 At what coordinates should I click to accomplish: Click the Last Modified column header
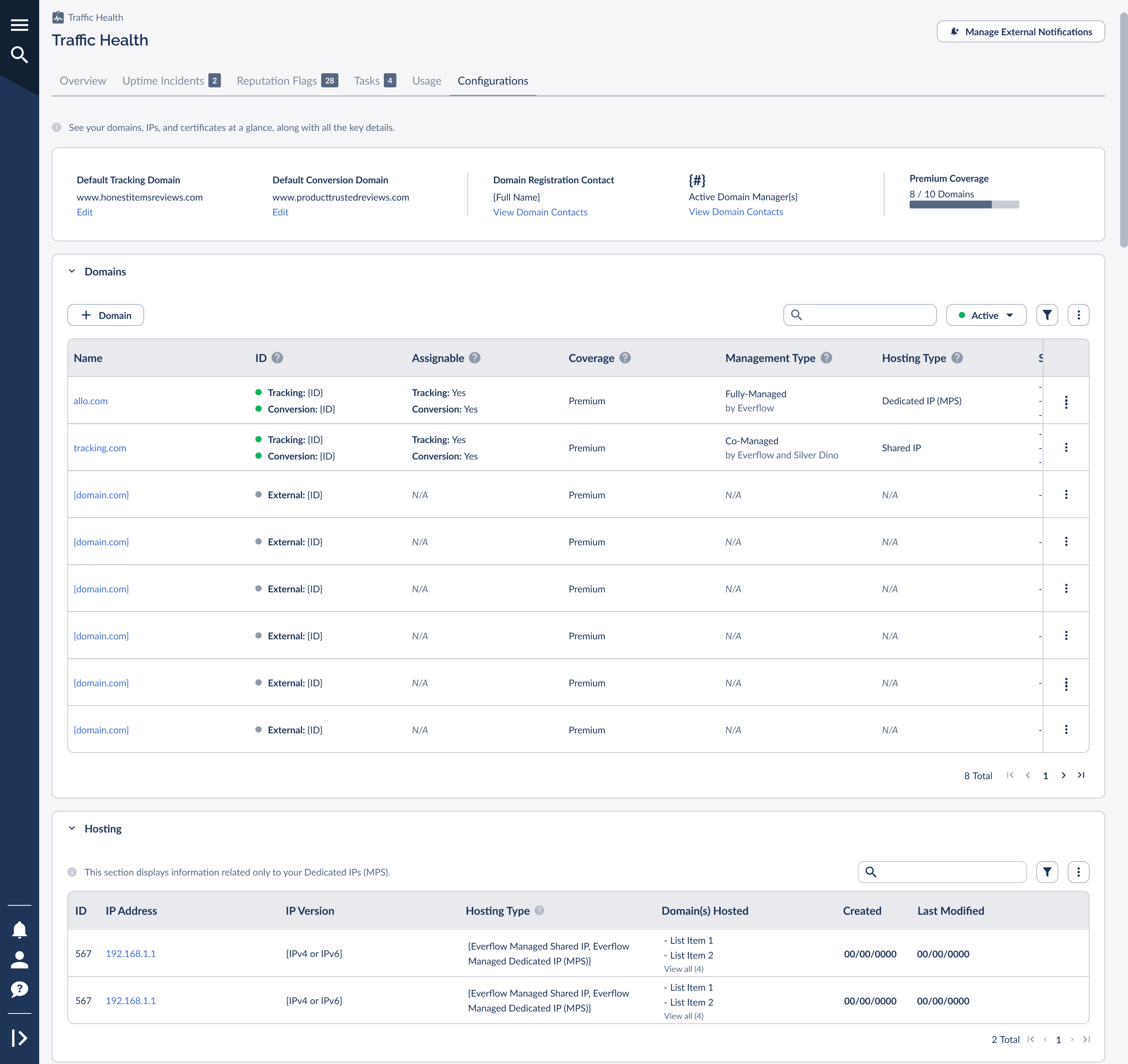point(951,911)
